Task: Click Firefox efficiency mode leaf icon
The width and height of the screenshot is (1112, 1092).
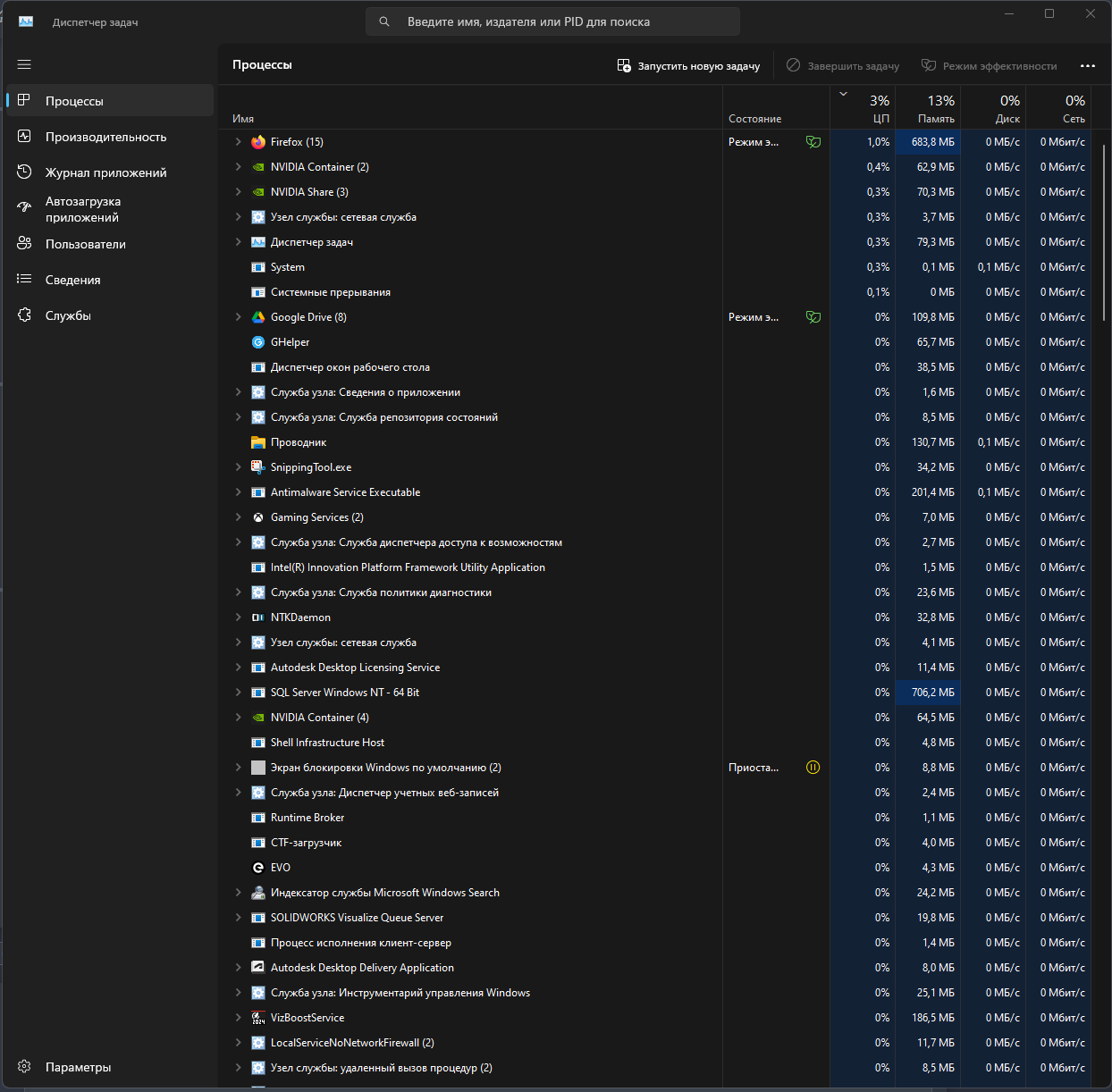Action: (x=813, y=142)
